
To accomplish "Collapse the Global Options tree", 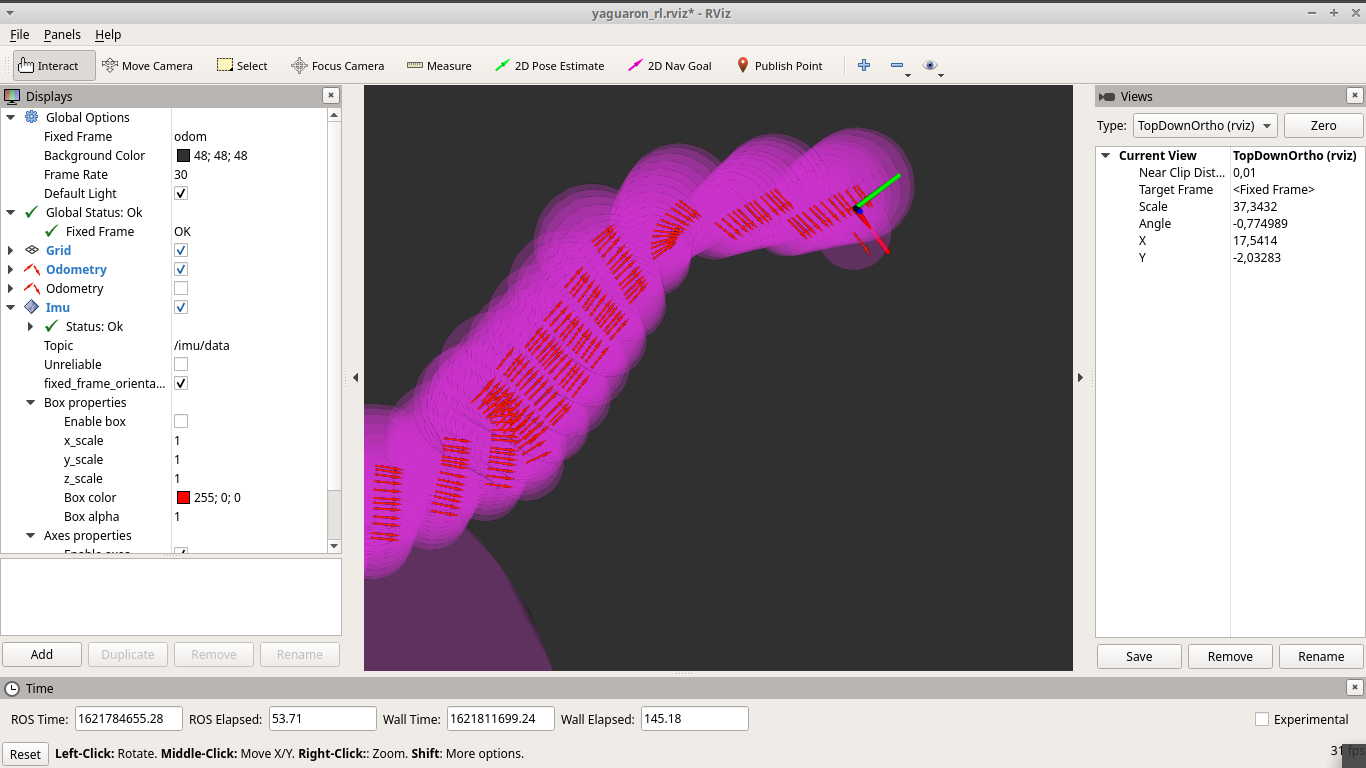I will tap(11, 117).
